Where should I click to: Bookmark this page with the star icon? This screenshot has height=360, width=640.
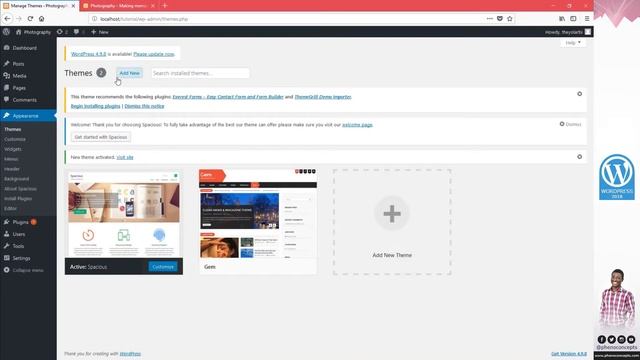tap(510, 19)
